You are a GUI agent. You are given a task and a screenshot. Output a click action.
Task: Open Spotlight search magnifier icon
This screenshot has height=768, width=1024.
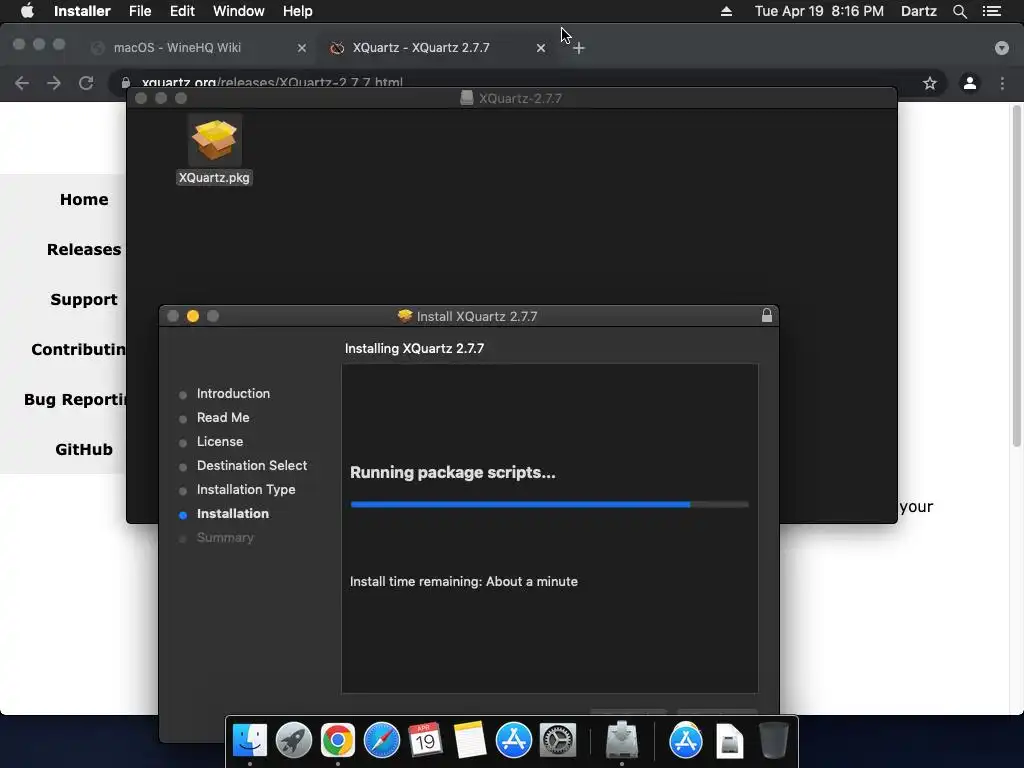pos(959,11)
